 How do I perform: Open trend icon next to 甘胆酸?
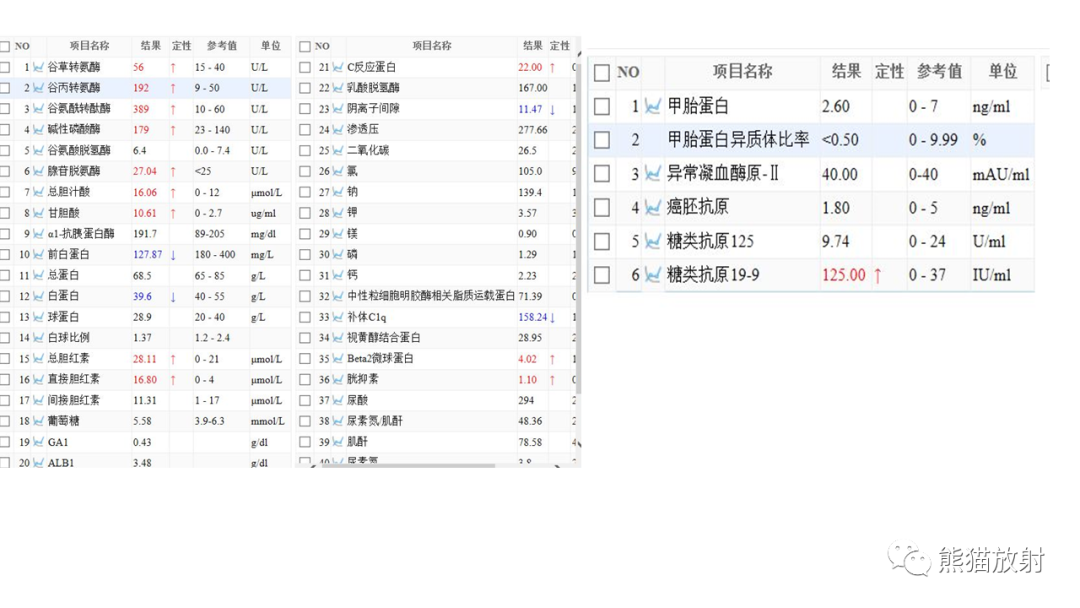click(x=39, y=213)
